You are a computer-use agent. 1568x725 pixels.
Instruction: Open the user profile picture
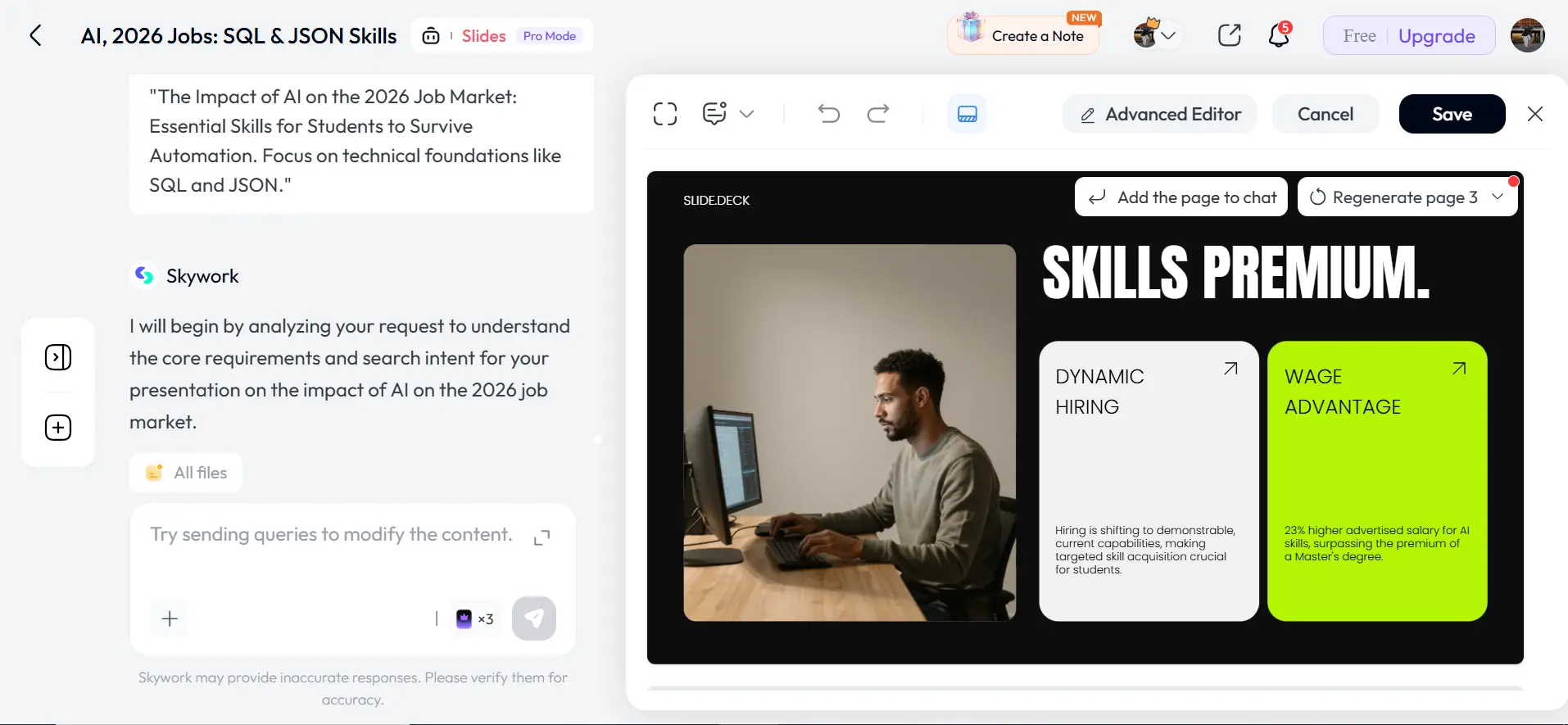tap(1527, 35)
